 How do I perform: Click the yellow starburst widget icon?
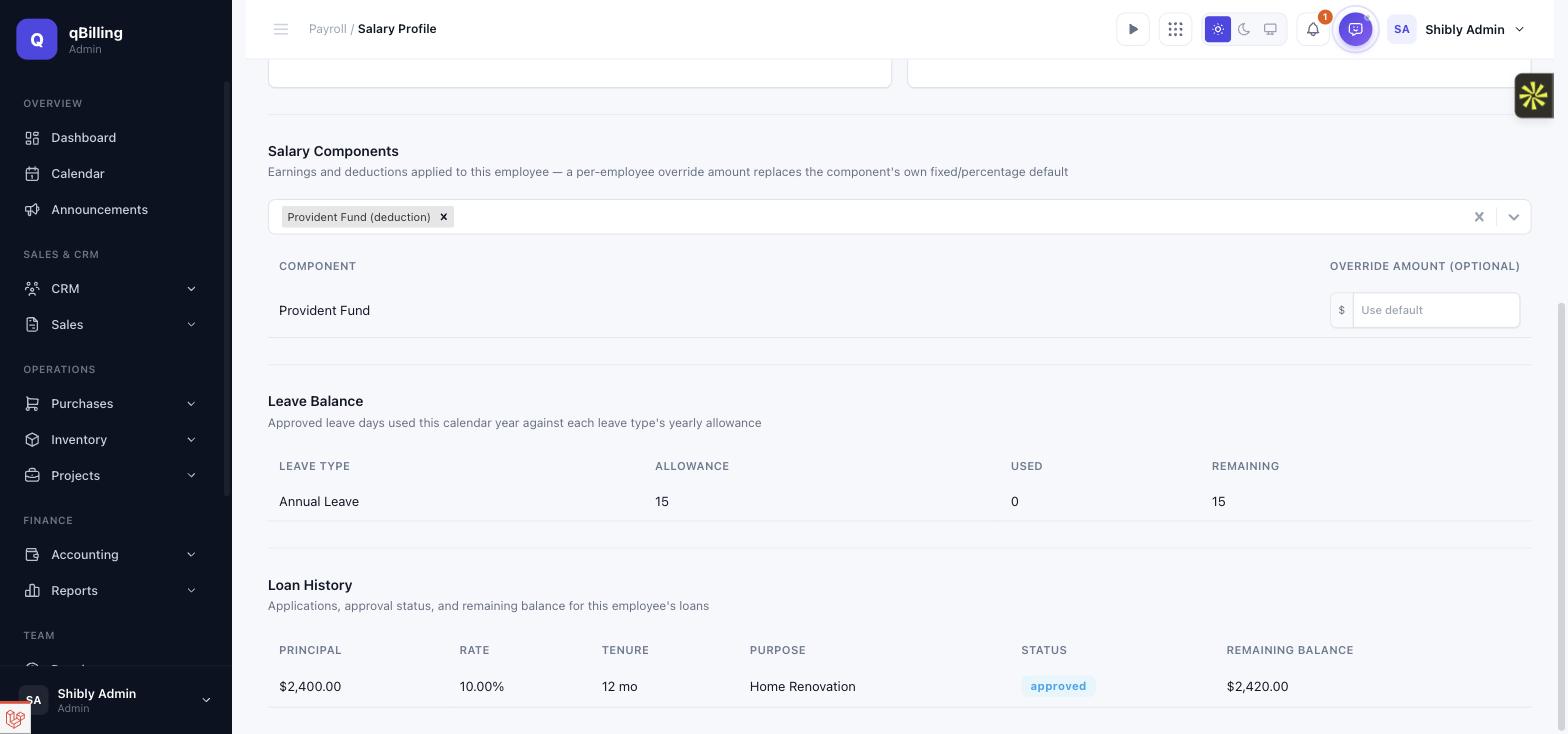[x=1534, y=96]
